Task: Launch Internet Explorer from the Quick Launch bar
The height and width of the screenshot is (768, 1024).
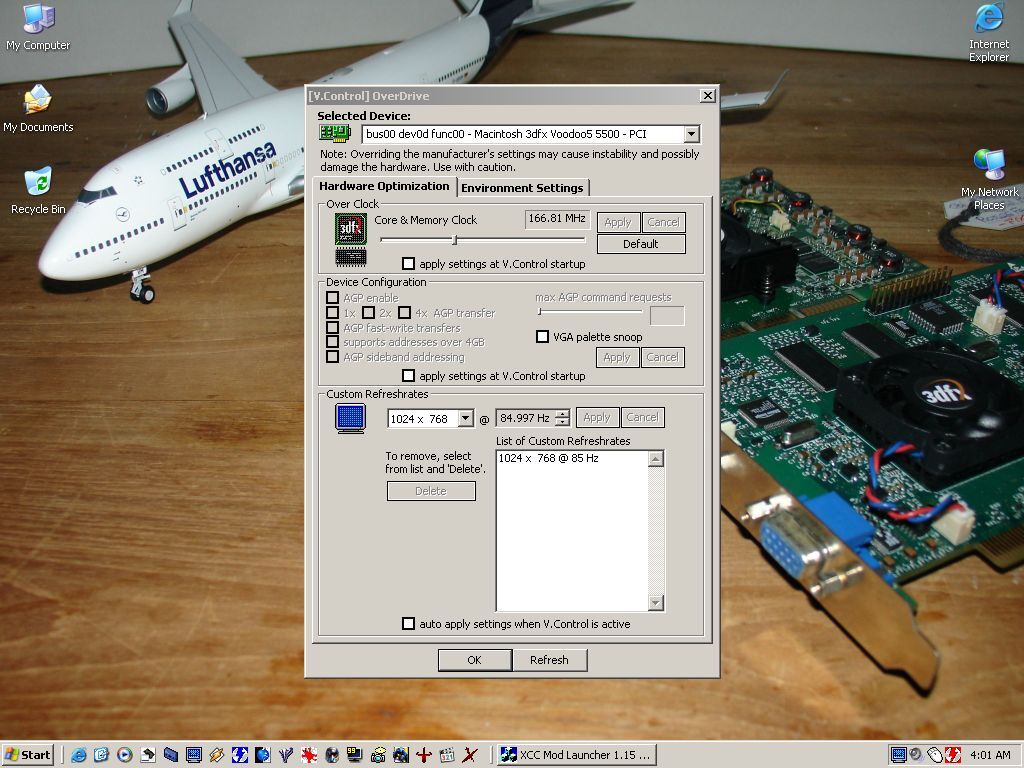Action: click(79, 755)
